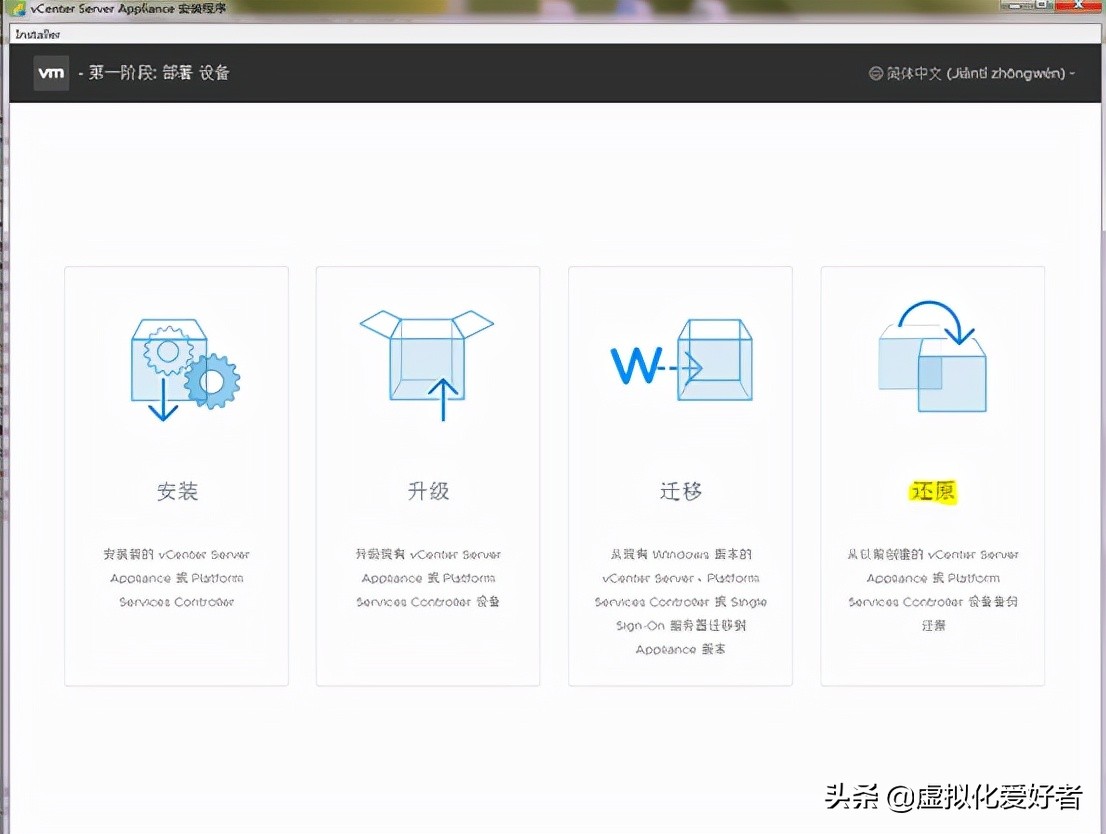Select the 迁移 (Migrate) option card

click(680, 475)
